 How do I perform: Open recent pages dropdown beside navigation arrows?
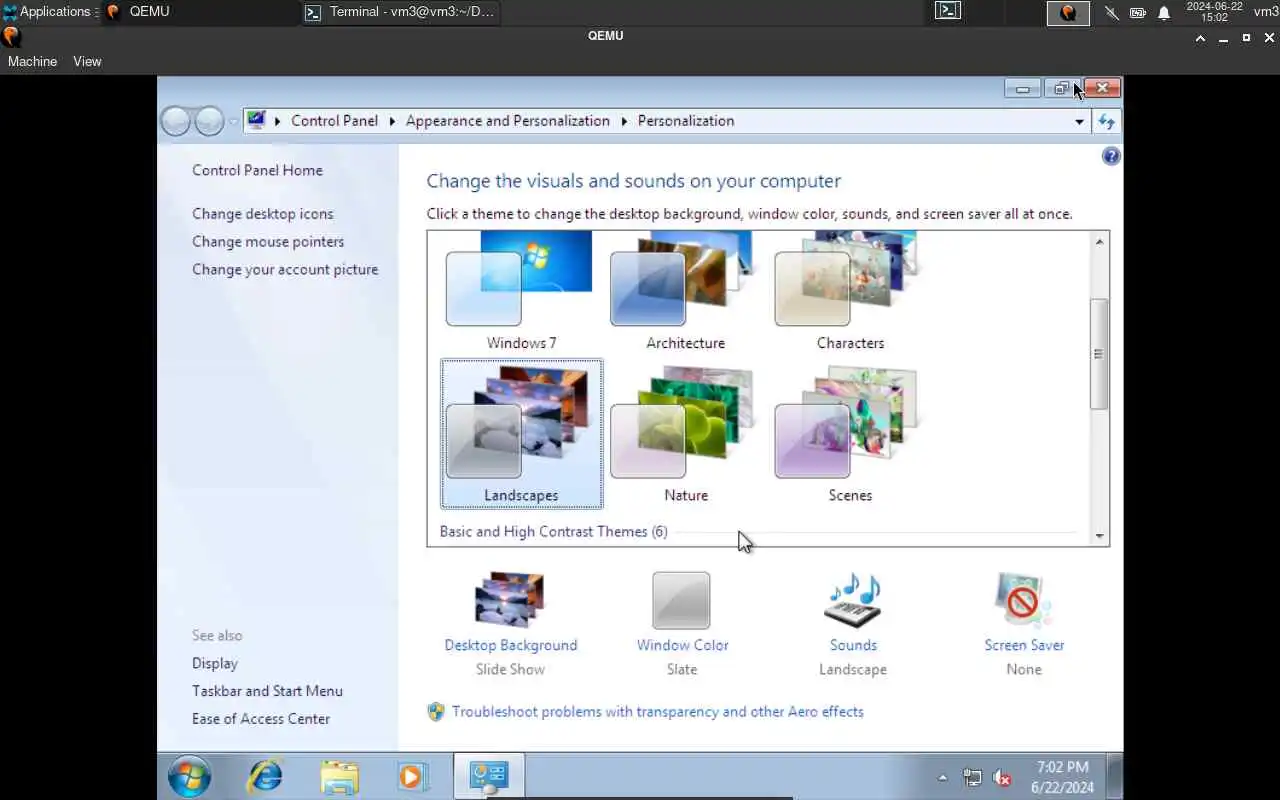233,122
